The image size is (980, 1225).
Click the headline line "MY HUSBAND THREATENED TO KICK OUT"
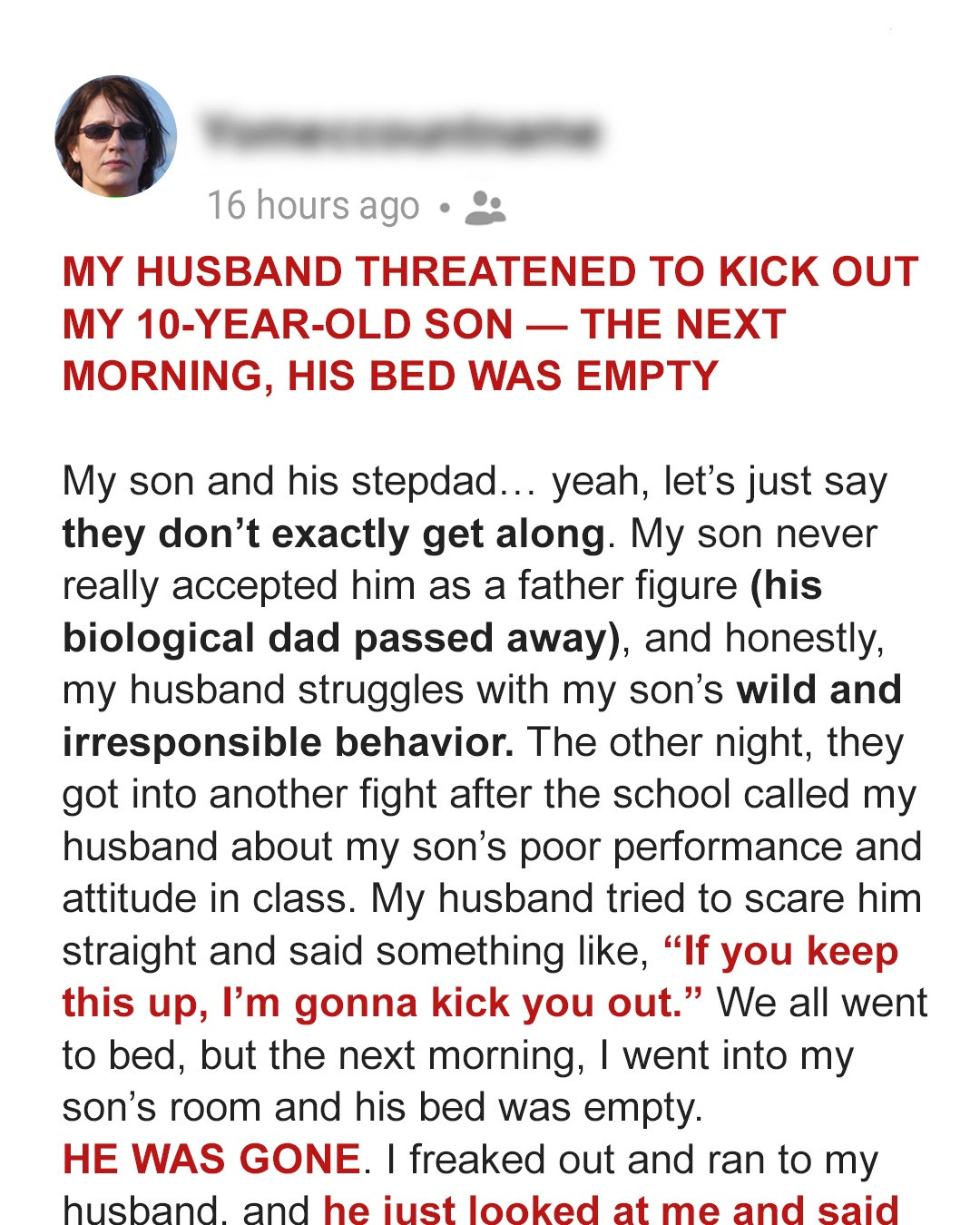(490, 272)
